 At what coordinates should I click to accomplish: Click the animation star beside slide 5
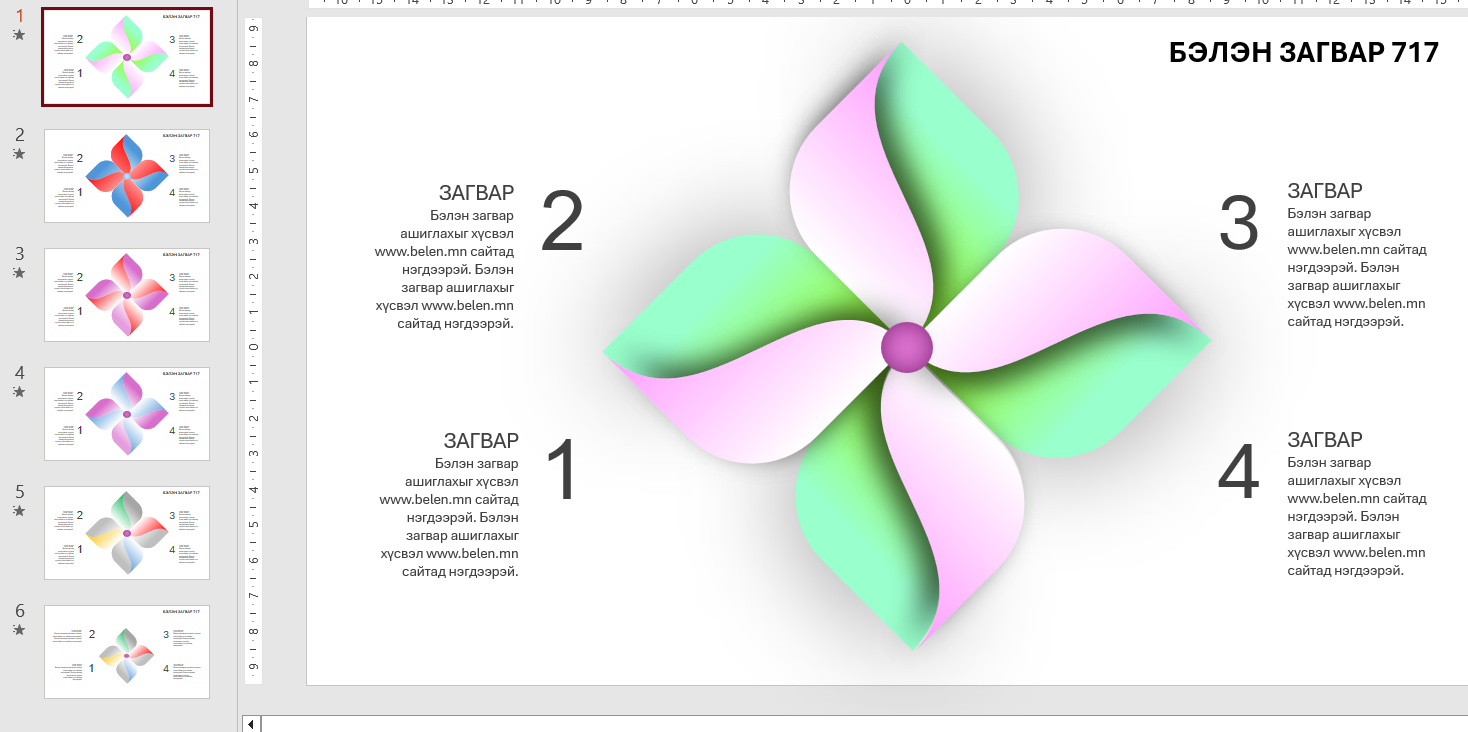[x=19, y=511]
